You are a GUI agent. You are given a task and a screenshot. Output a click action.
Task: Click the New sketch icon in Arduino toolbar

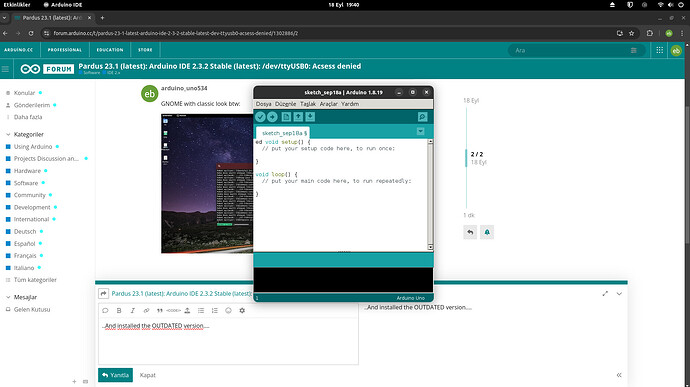[286, 117]
